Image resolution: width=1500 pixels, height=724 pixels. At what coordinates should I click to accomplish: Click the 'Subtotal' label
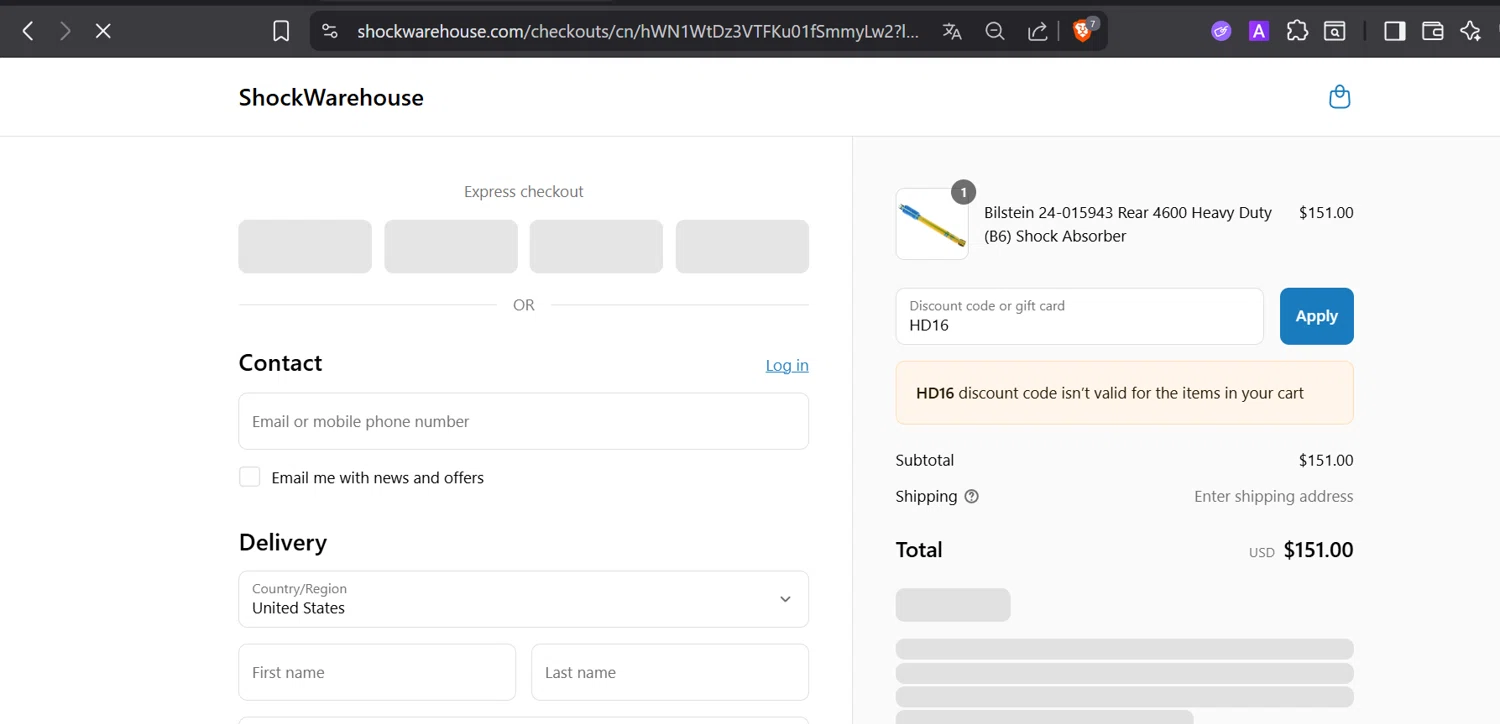coord(925,460)
